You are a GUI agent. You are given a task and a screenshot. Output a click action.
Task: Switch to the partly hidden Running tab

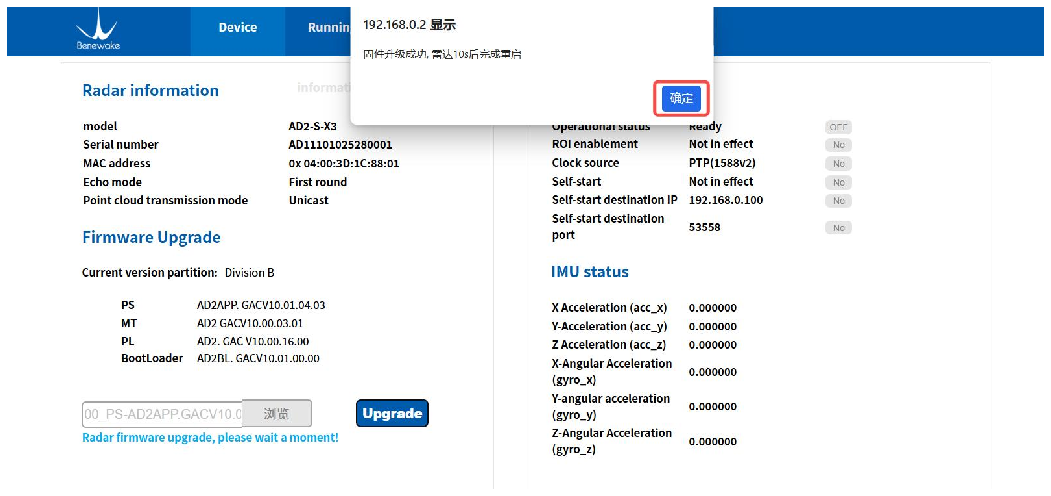point(329,27)
